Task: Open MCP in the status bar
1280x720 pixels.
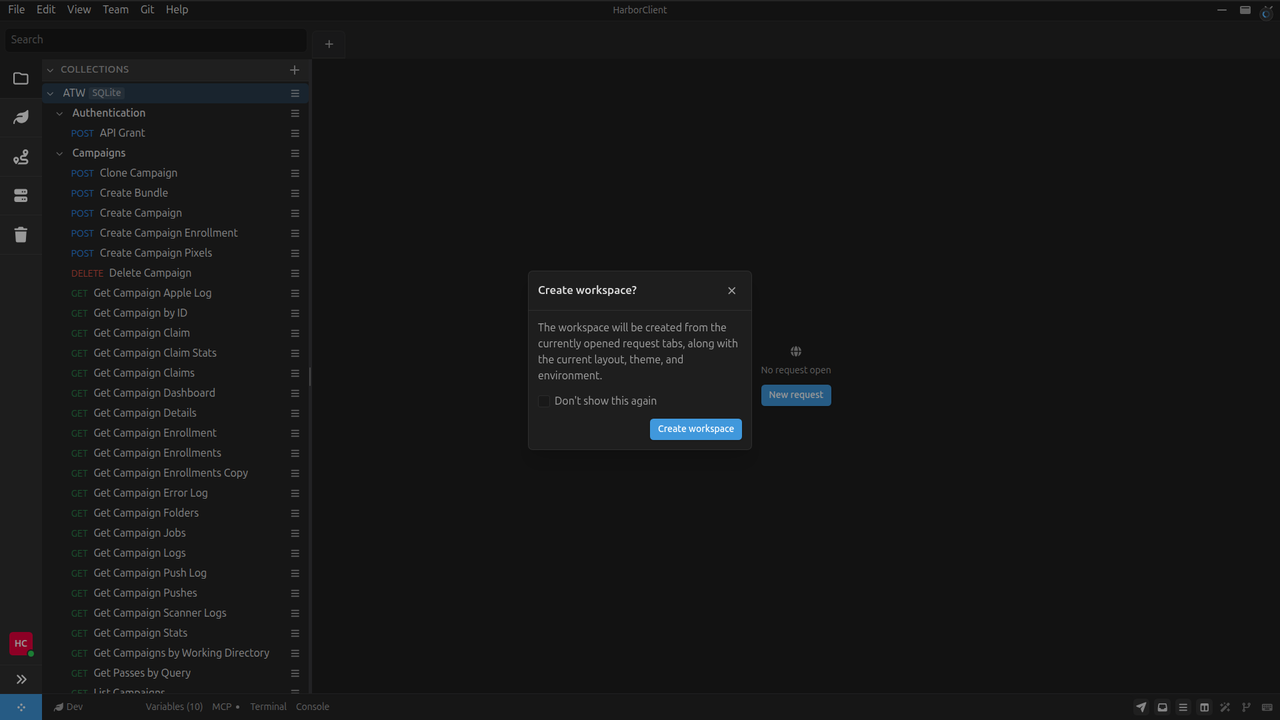Action: coord(225,707)
